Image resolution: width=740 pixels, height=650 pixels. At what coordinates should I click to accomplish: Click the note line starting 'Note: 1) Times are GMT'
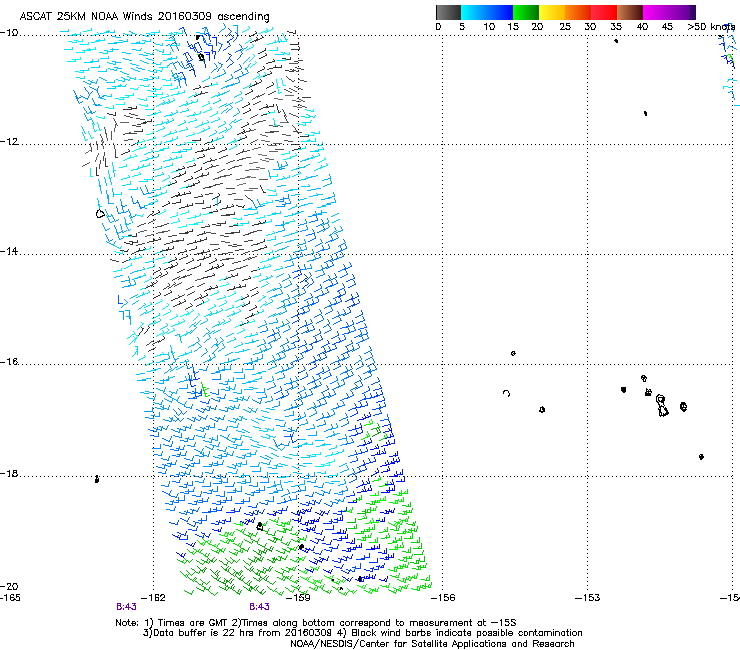316,623
